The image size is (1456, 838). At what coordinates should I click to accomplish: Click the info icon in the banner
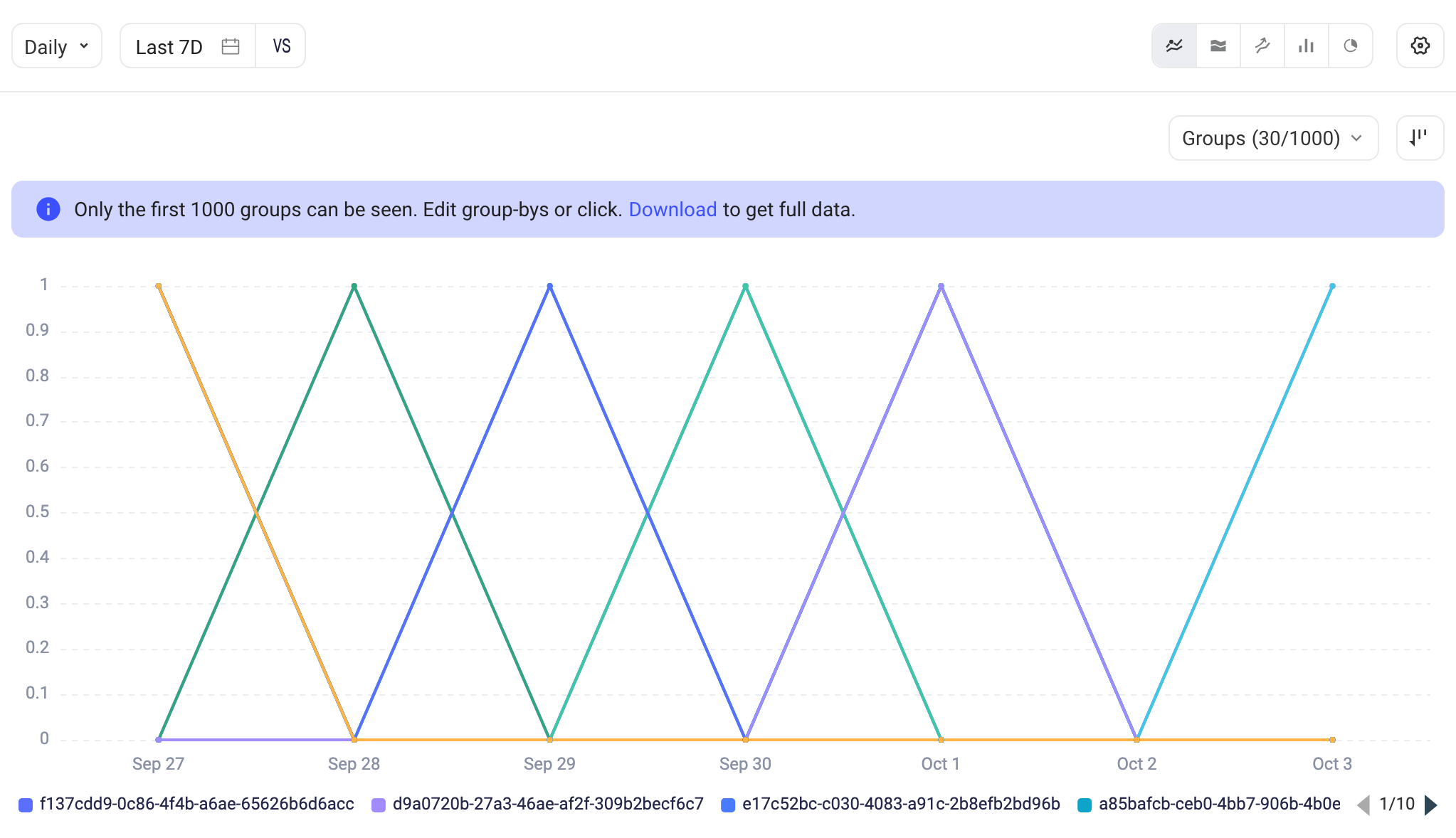tap(48, 209)
